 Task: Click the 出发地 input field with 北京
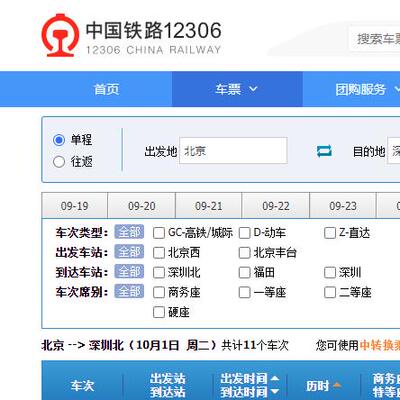[x=233, y=150]
